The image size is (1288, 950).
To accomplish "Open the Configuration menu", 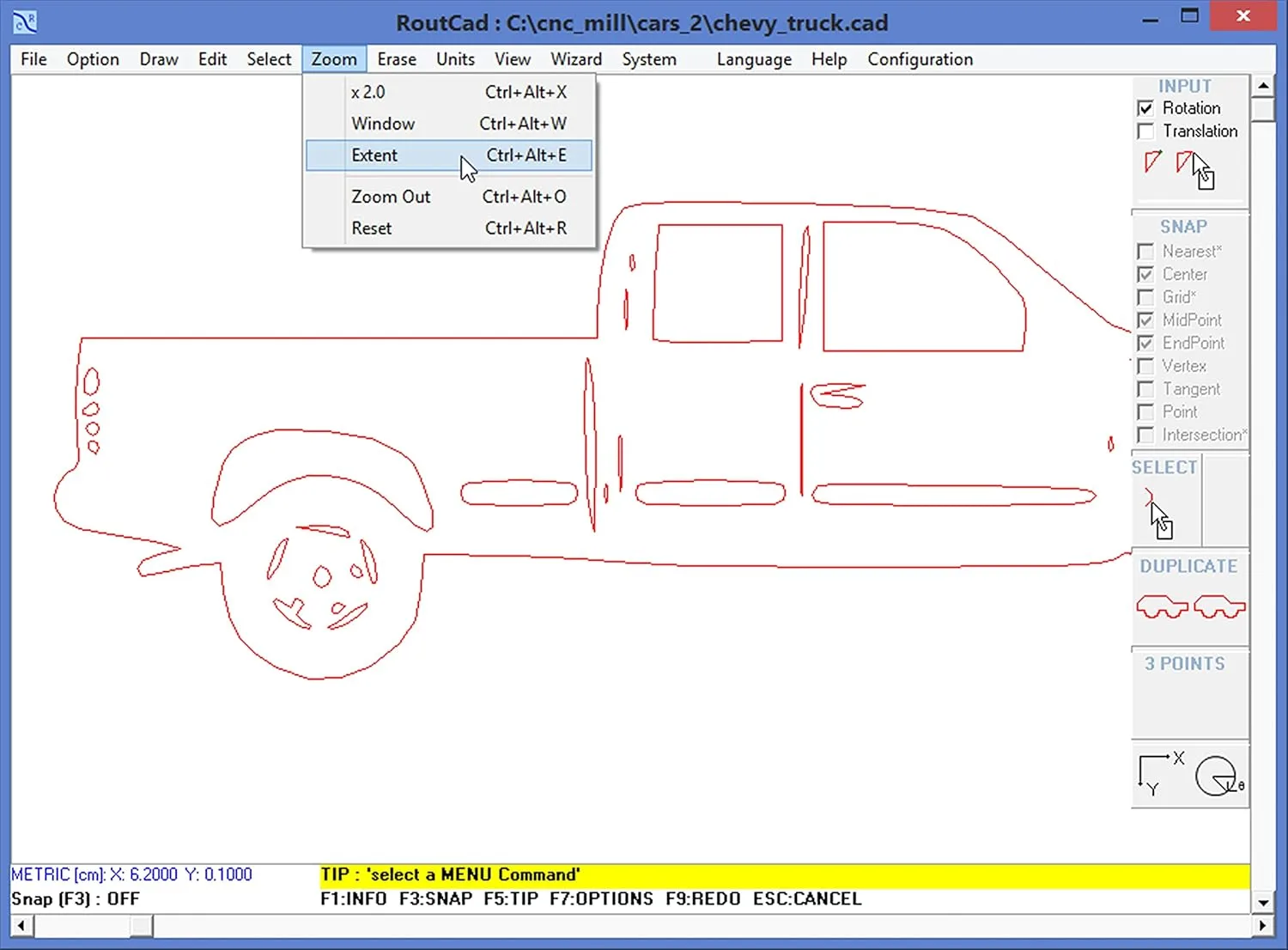I will point(920,59).
